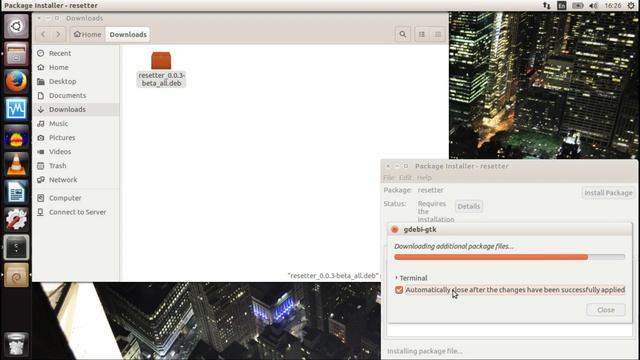
Task: Open the Trash from the launcher bottom
Action: click(x=16, y=344)
